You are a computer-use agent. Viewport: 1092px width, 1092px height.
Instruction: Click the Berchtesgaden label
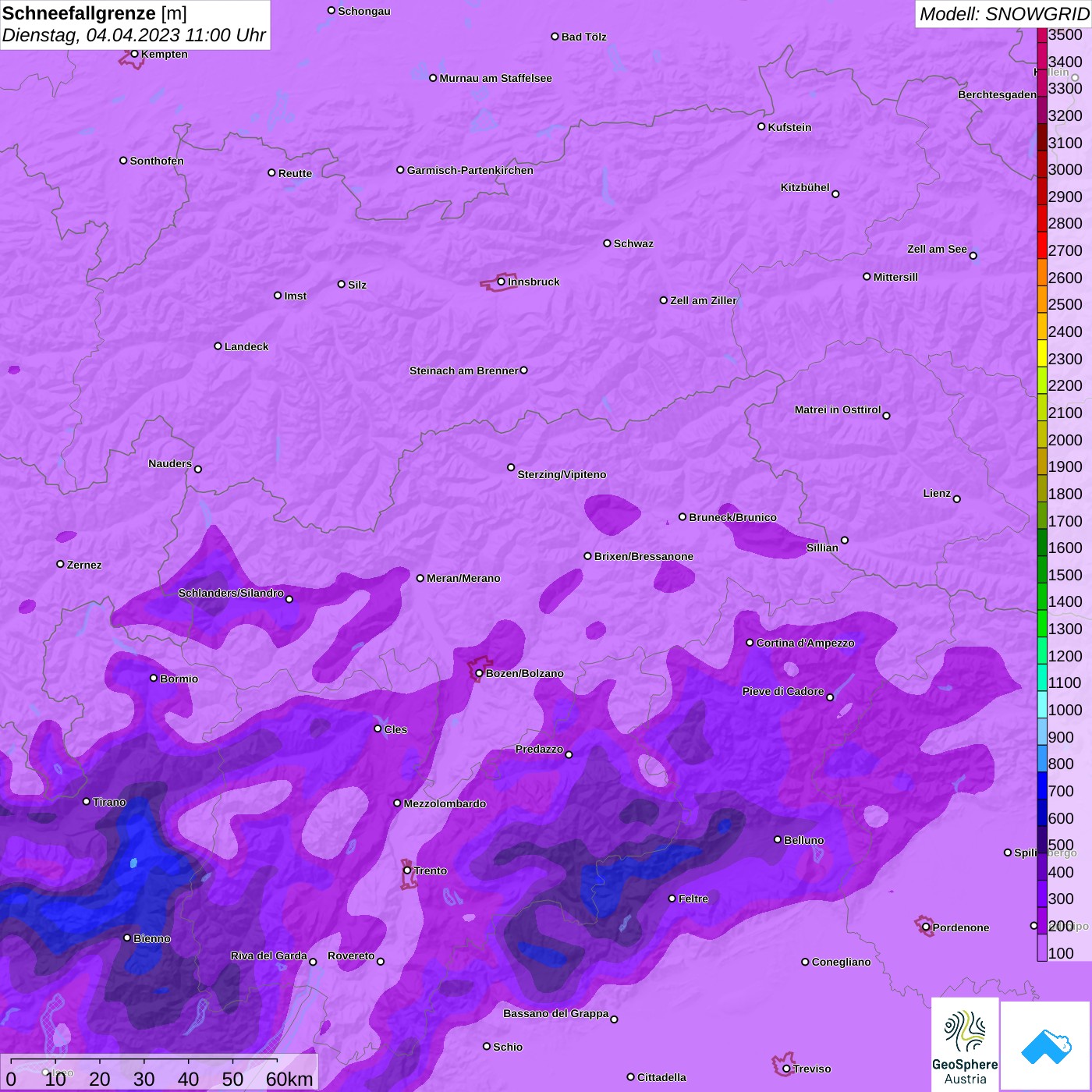[998, 94]
